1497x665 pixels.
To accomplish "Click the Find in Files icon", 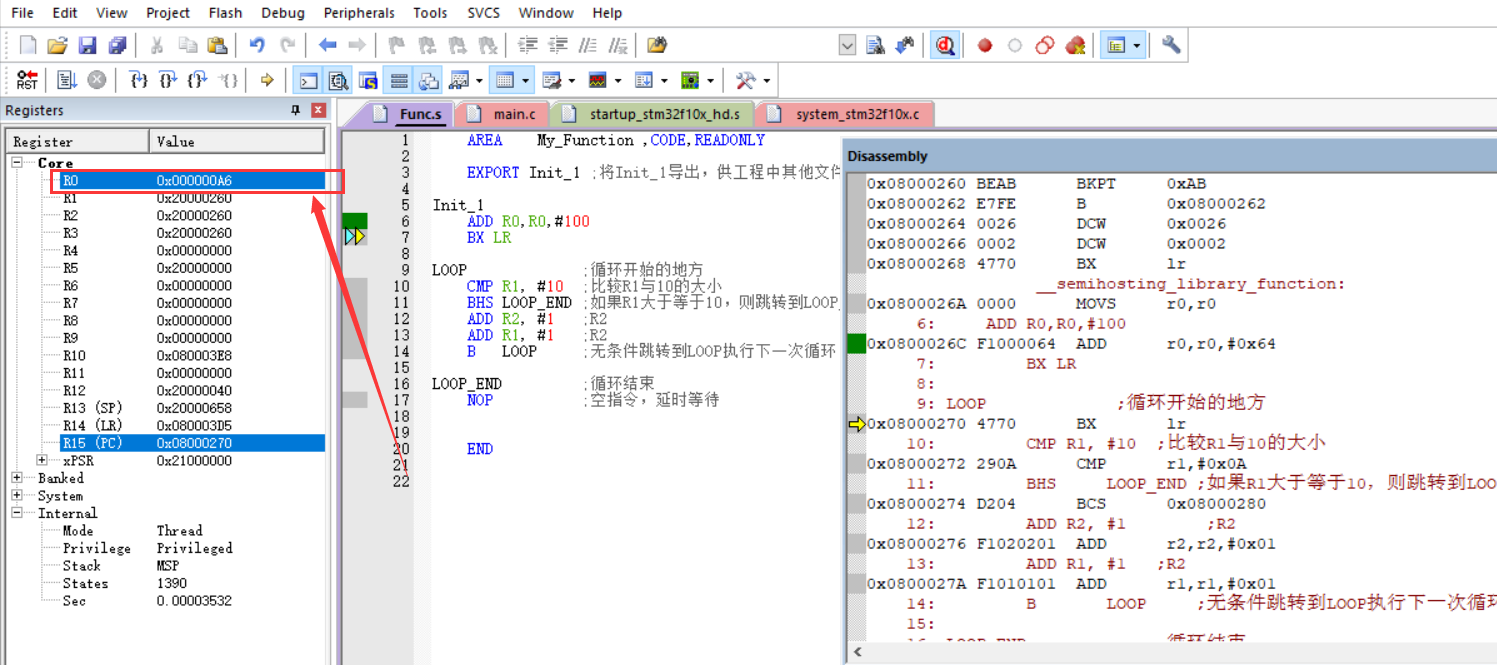I will pyautogui.click(x=656, y=45).
